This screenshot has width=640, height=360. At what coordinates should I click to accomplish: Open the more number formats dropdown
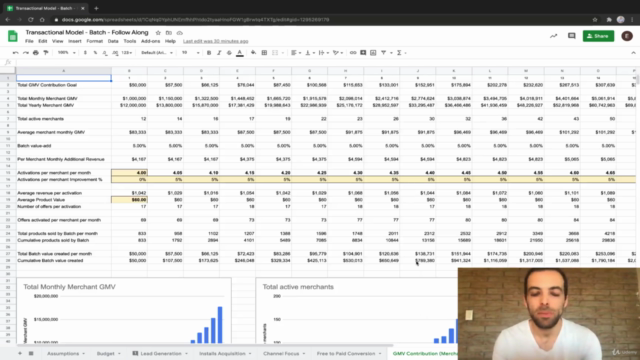pyautogui.click(x=127, y=53)
